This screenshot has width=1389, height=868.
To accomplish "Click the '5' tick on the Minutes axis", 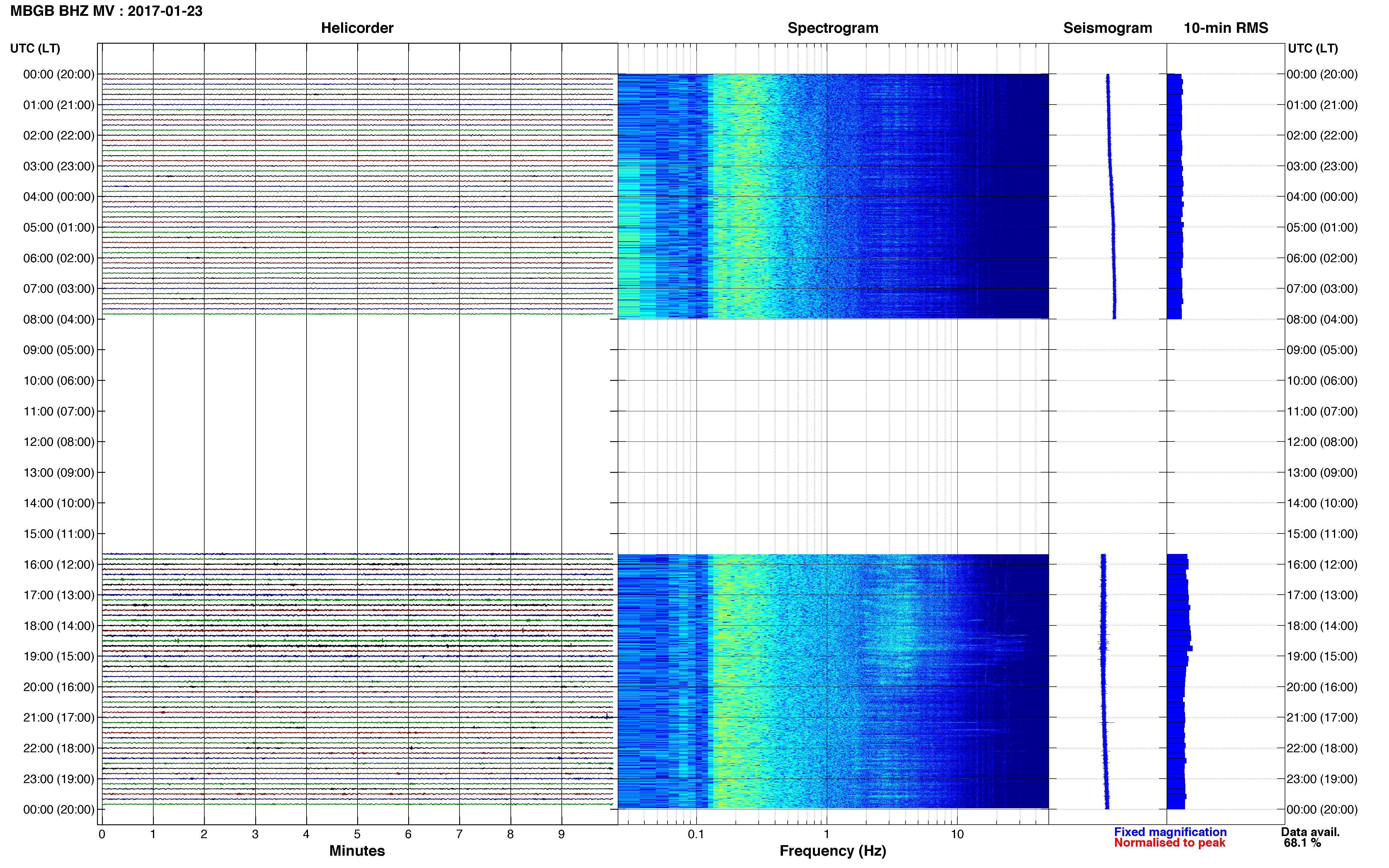I will click(357, 834).
